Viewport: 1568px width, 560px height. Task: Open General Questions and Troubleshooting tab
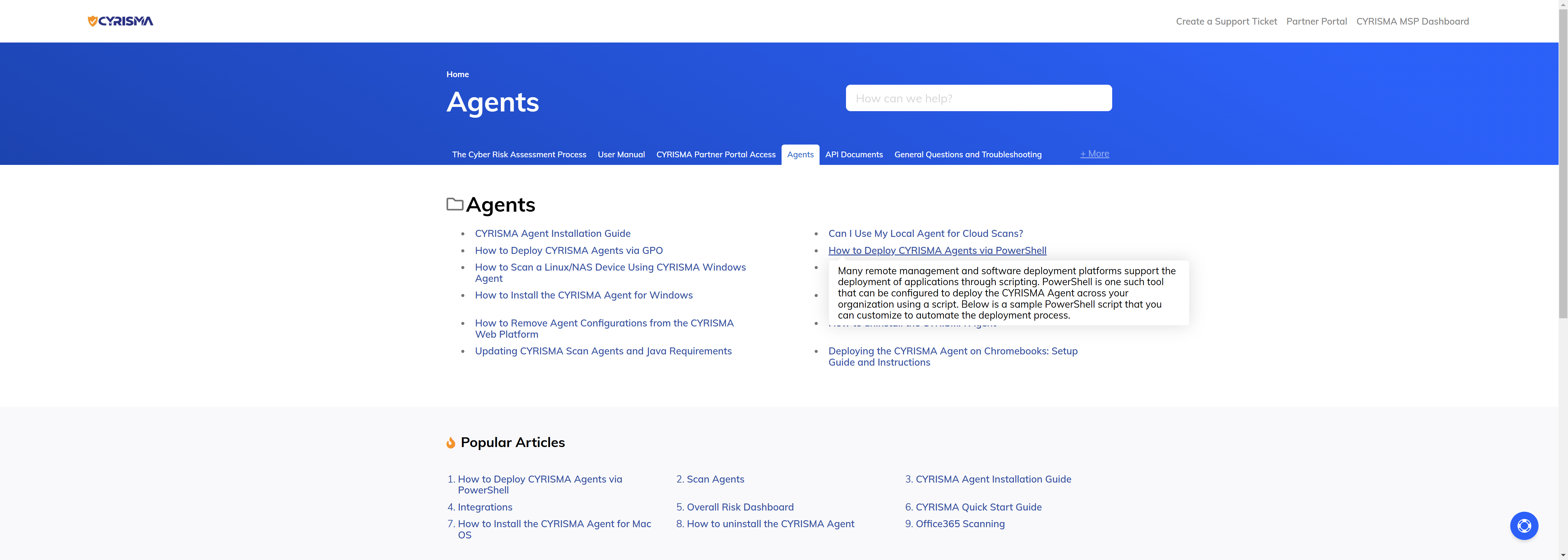point(967,155)
